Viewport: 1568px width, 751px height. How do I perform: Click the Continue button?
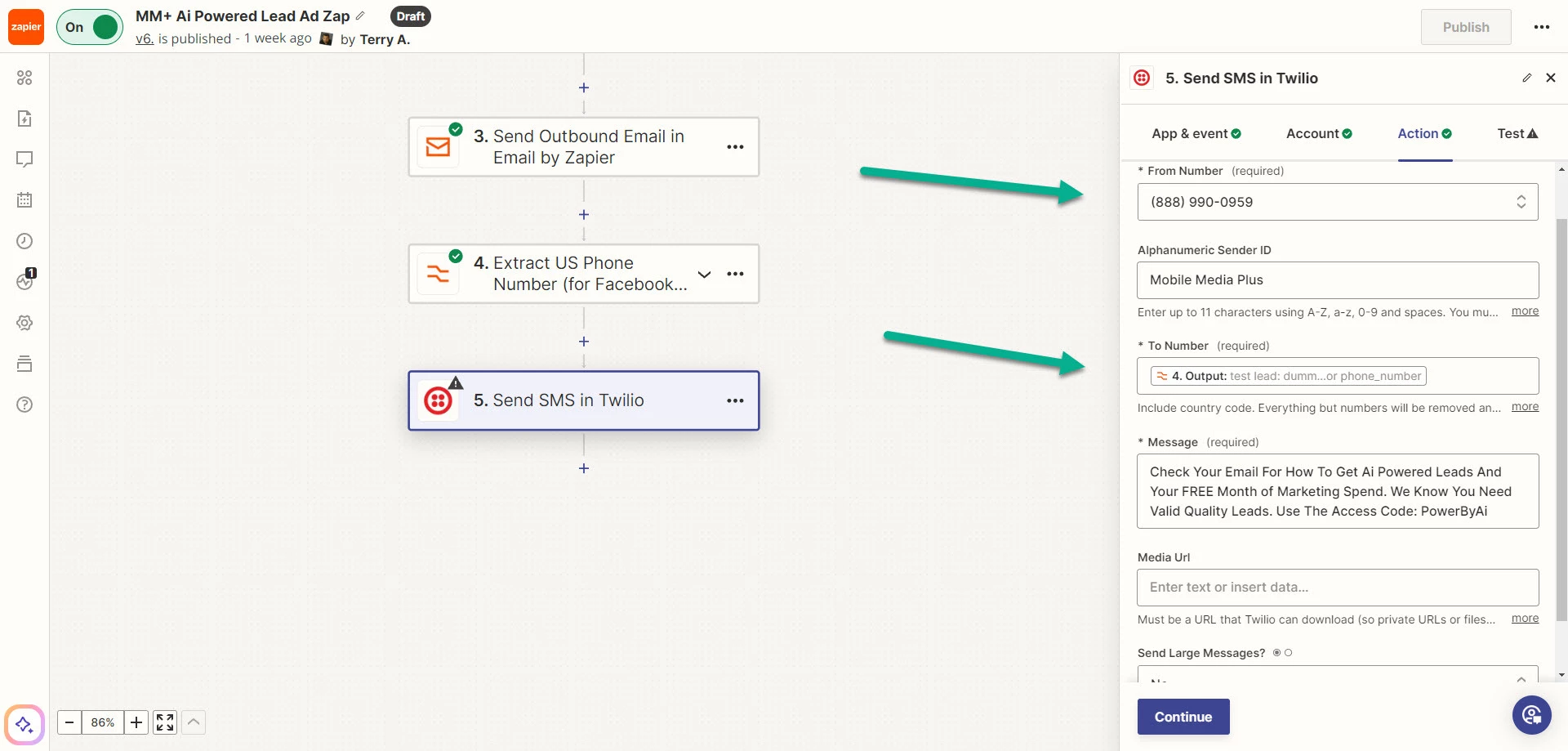pos(1183,717)
